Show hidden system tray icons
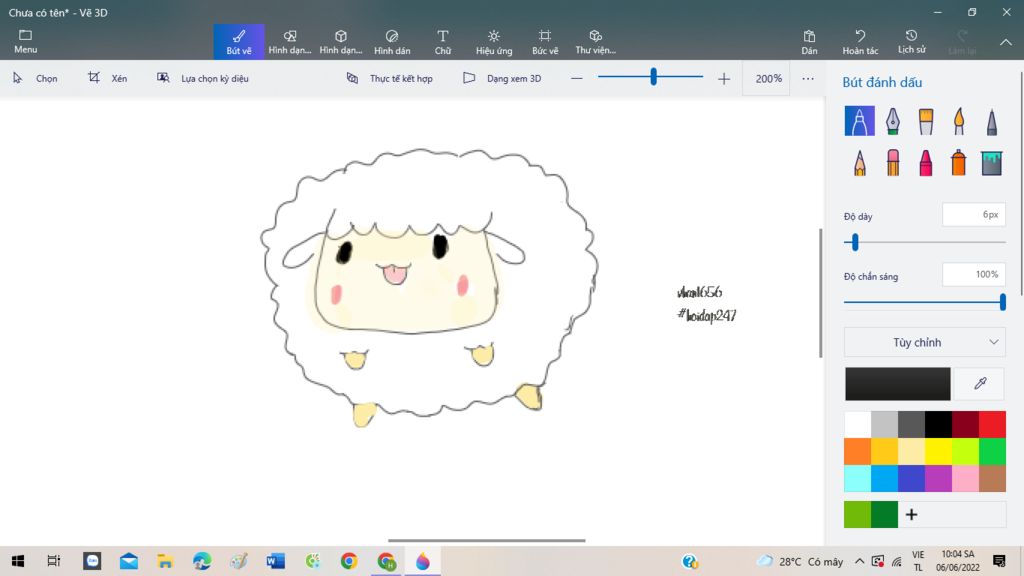 859,561
